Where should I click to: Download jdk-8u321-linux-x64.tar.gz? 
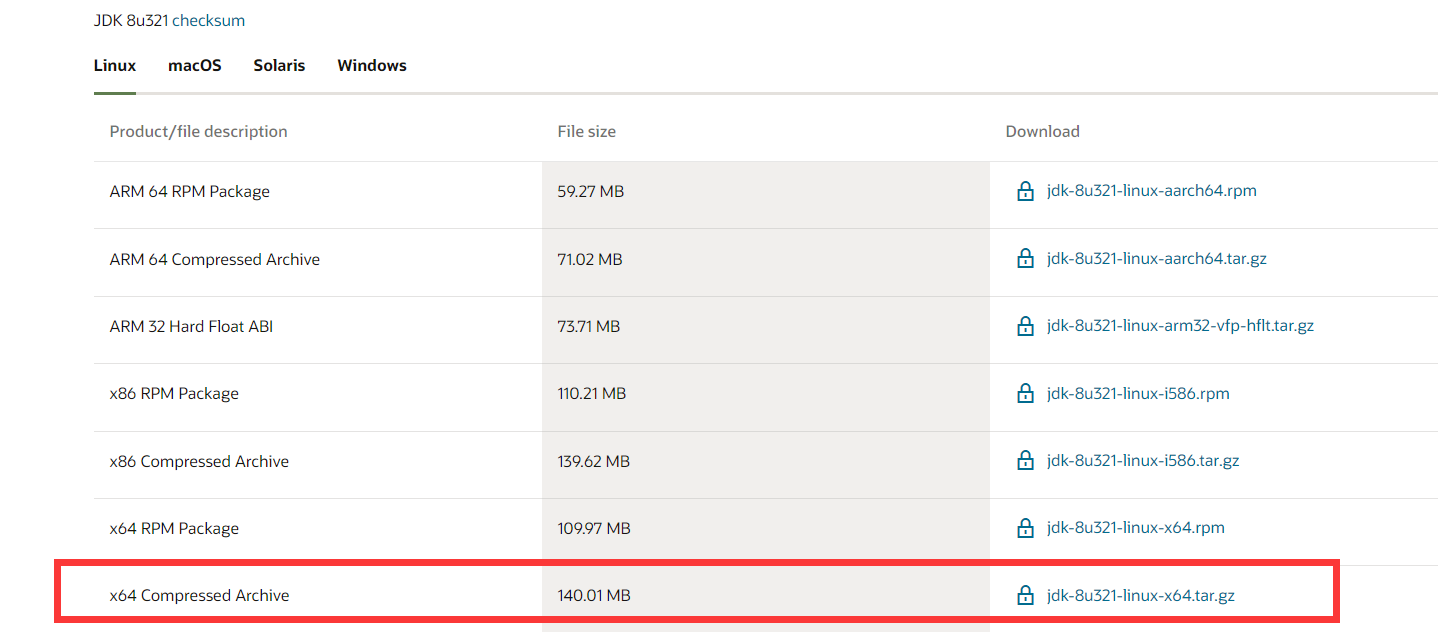[x=1141, y=596]
